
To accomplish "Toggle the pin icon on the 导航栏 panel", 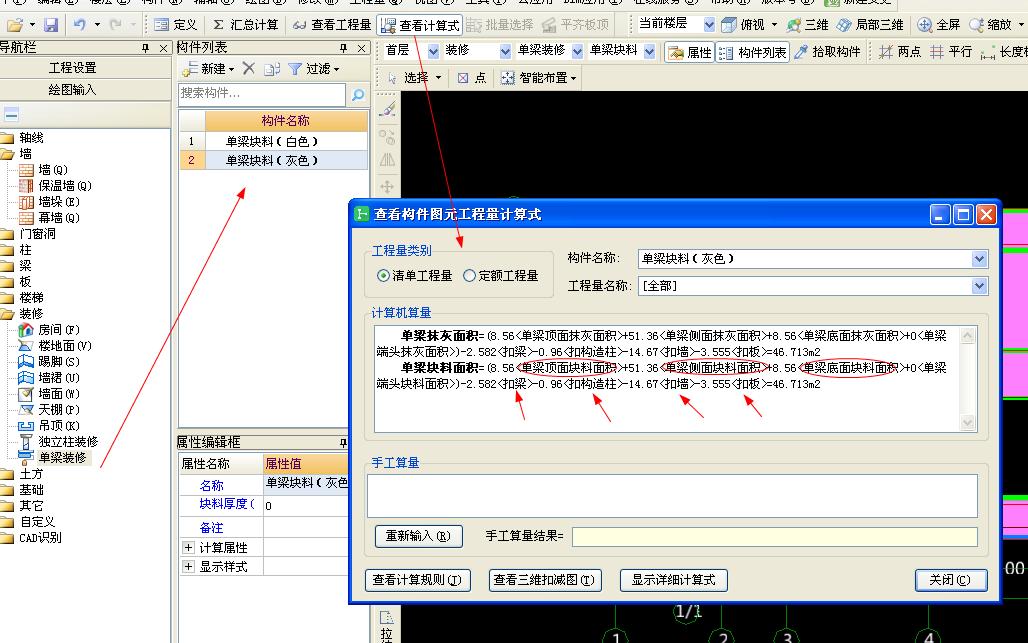I will [146, 48].
